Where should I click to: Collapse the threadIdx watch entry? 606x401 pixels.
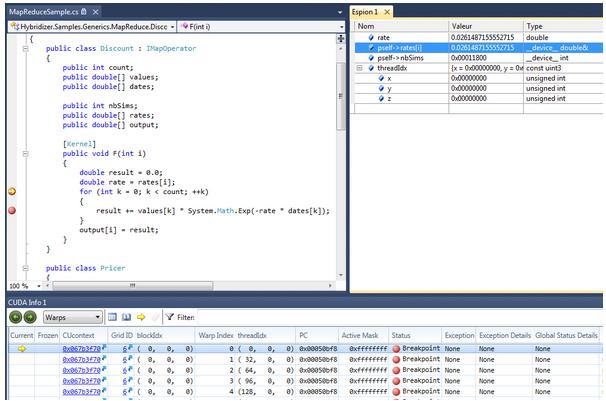360,68
